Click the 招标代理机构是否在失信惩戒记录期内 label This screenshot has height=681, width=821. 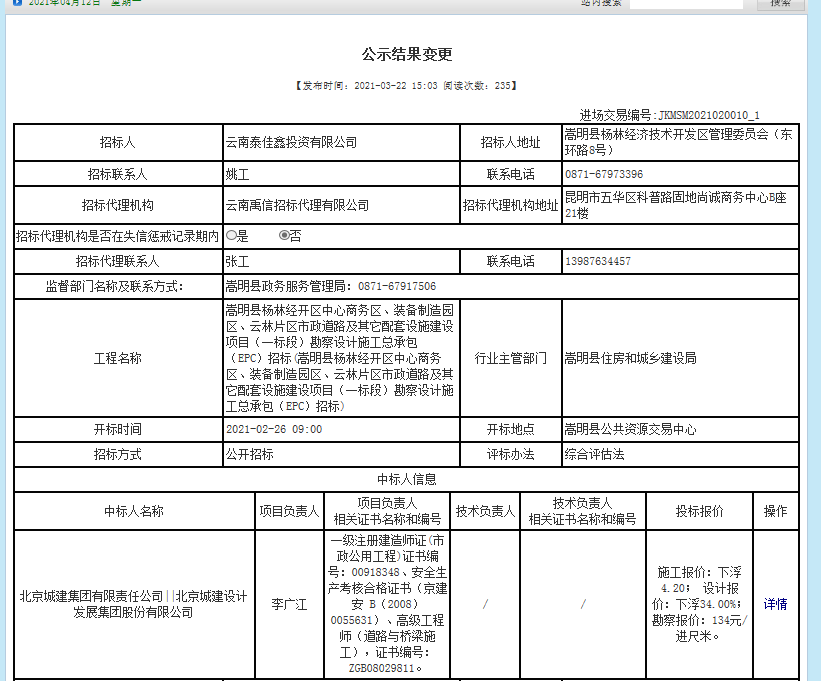117,236
